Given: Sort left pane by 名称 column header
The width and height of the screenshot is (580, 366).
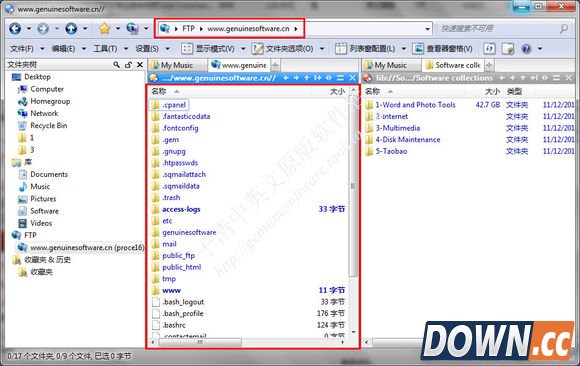Looking at the screenshot, I should pyautogui.click(x=159, y=91).
